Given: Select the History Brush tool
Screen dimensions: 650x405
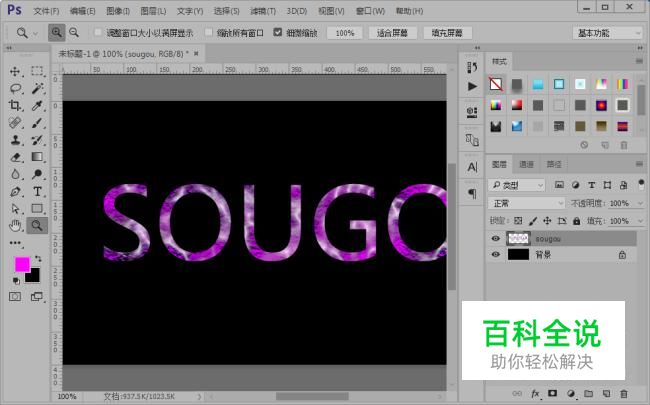Looking at the screenshot, I should pos(37,140).
